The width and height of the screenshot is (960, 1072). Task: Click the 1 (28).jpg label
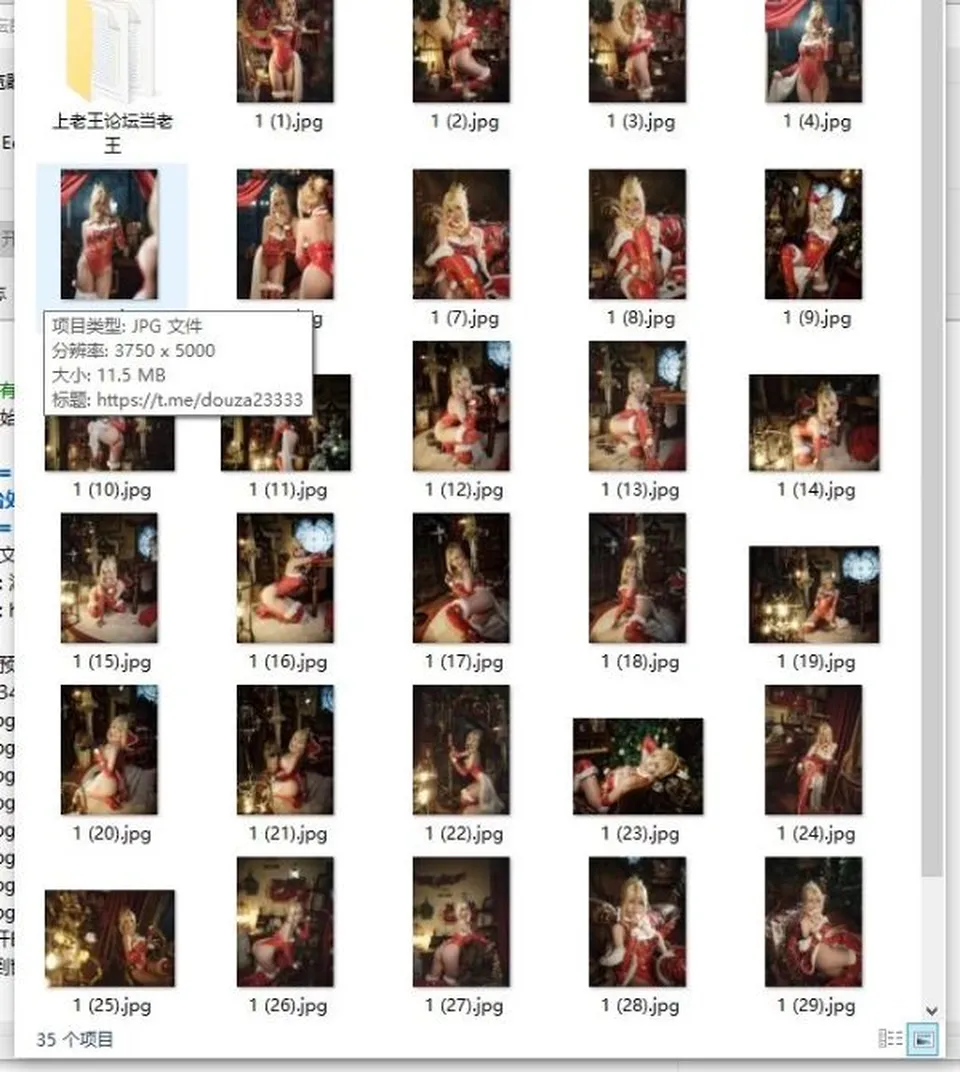click(x=640, y=1005)
